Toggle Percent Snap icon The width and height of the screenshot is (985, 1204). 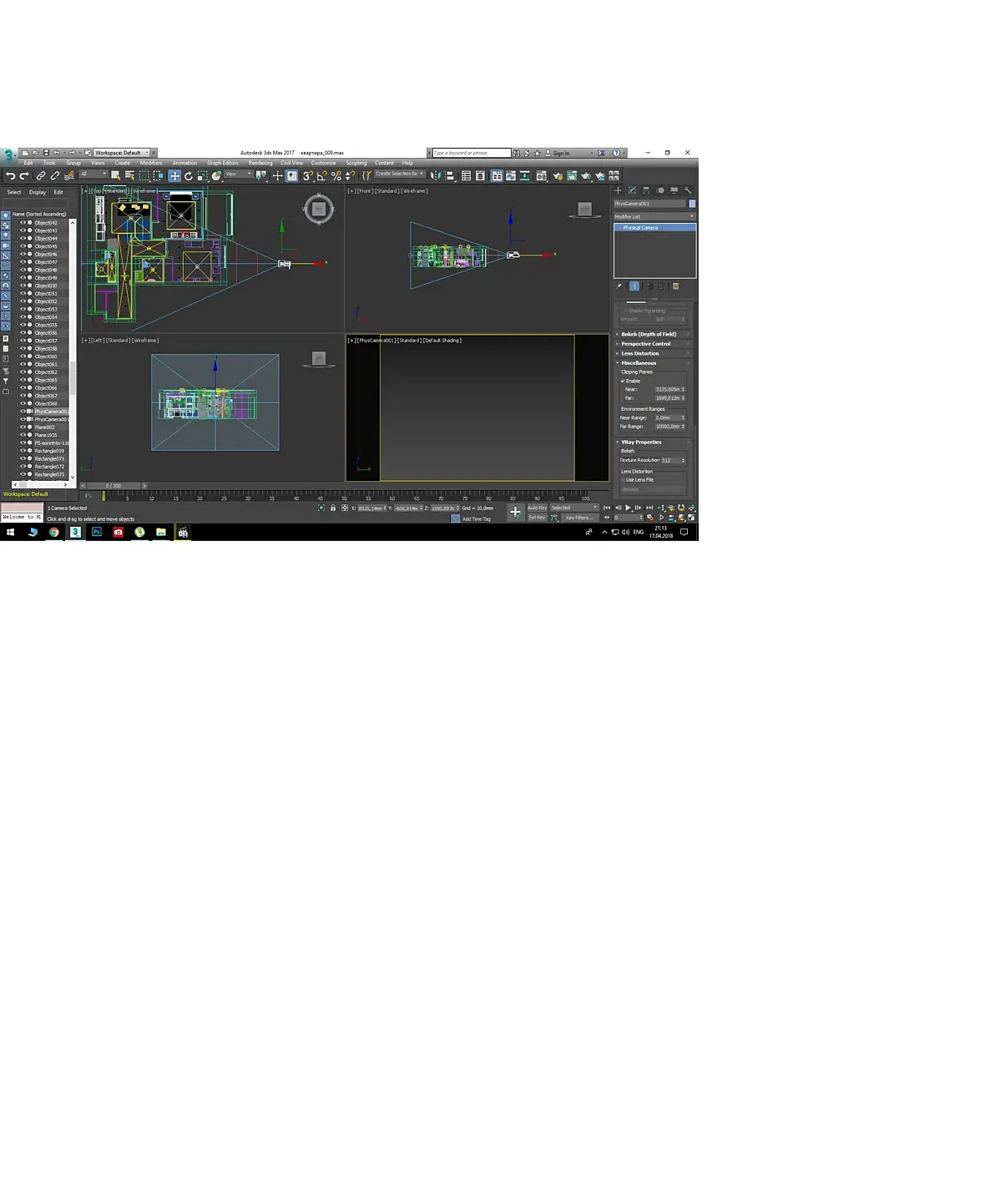pos(336,176)
